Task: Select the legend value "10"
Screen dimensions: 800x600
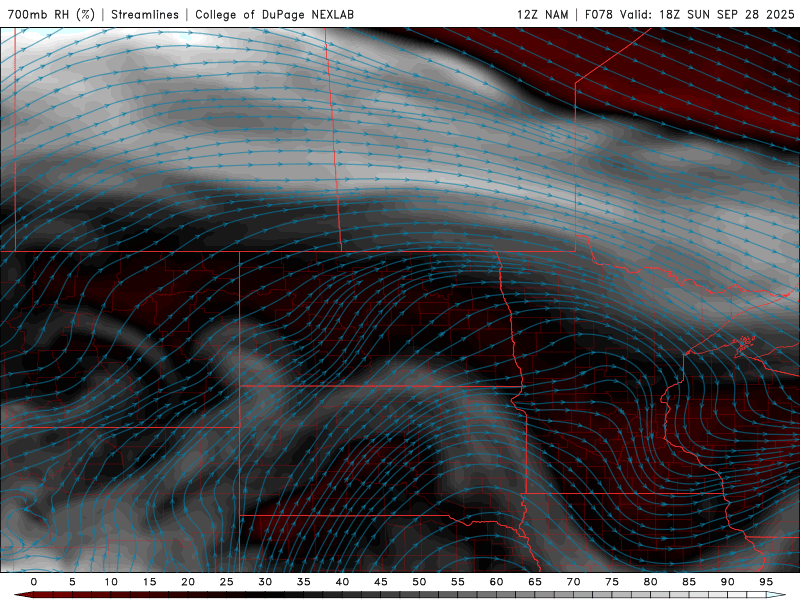Action: coord(111,582)
